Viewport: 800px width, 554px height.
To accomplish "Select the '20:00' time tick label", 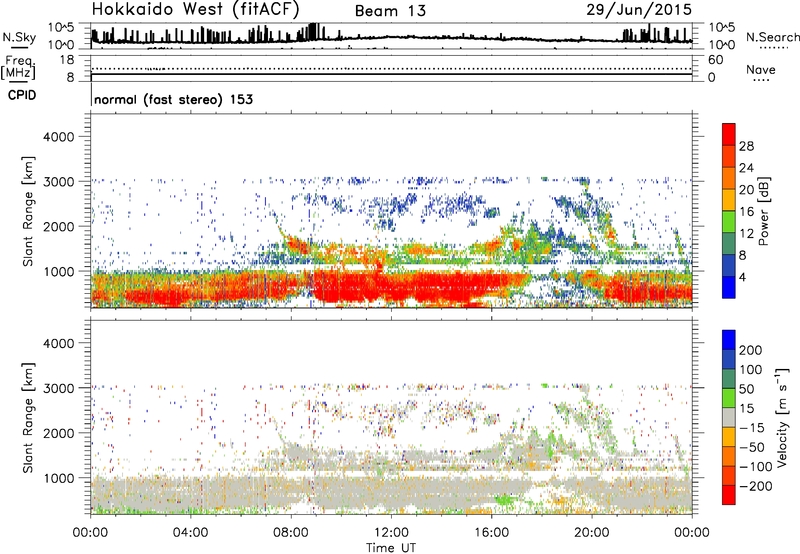I will click(591, 533).
